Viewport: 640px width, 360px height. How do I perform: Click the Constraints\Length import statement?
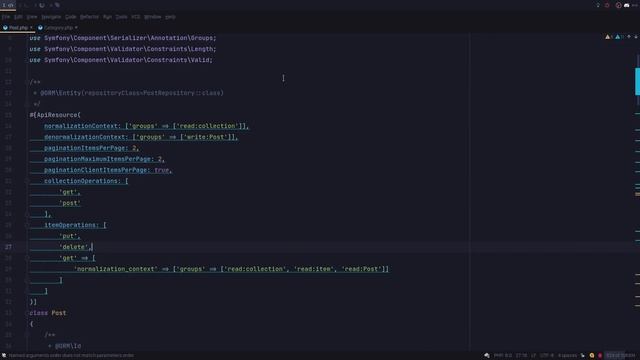pos(122,49)
